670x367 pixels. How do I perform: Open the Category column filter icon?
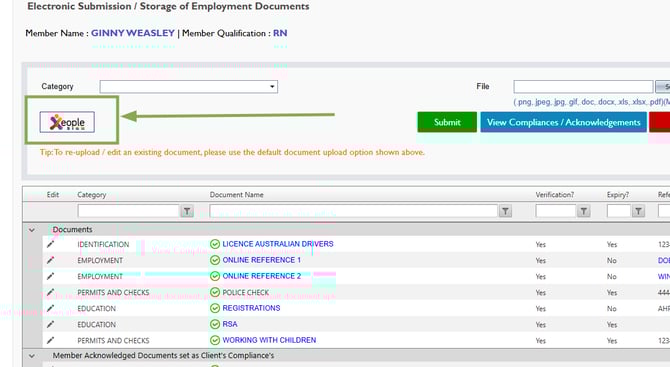[187, 211]
